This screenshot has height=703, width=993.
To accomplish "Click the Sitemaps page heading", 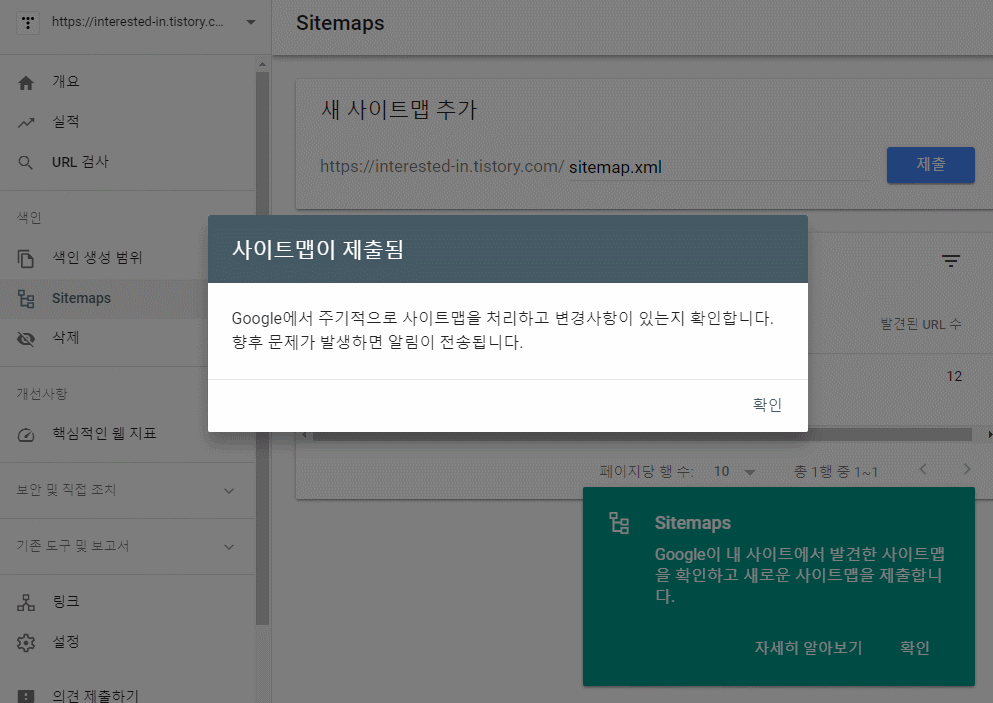I will 340,23.
